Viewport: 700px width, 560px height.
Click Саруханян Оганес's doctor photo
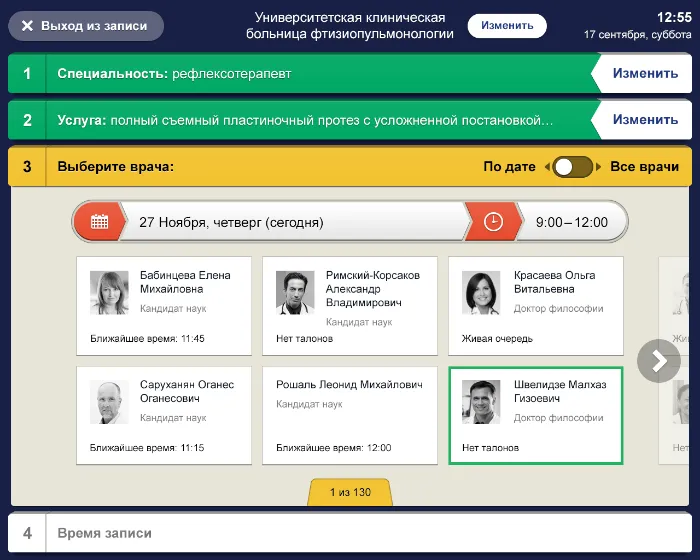[109, 402]
